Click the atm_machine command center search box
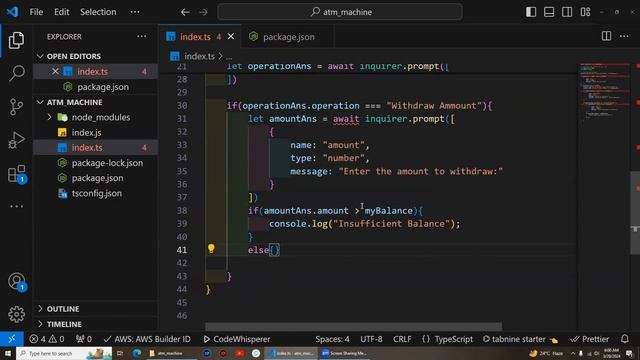This screenshot has width=640, height=360. click(x=340, y=12)
